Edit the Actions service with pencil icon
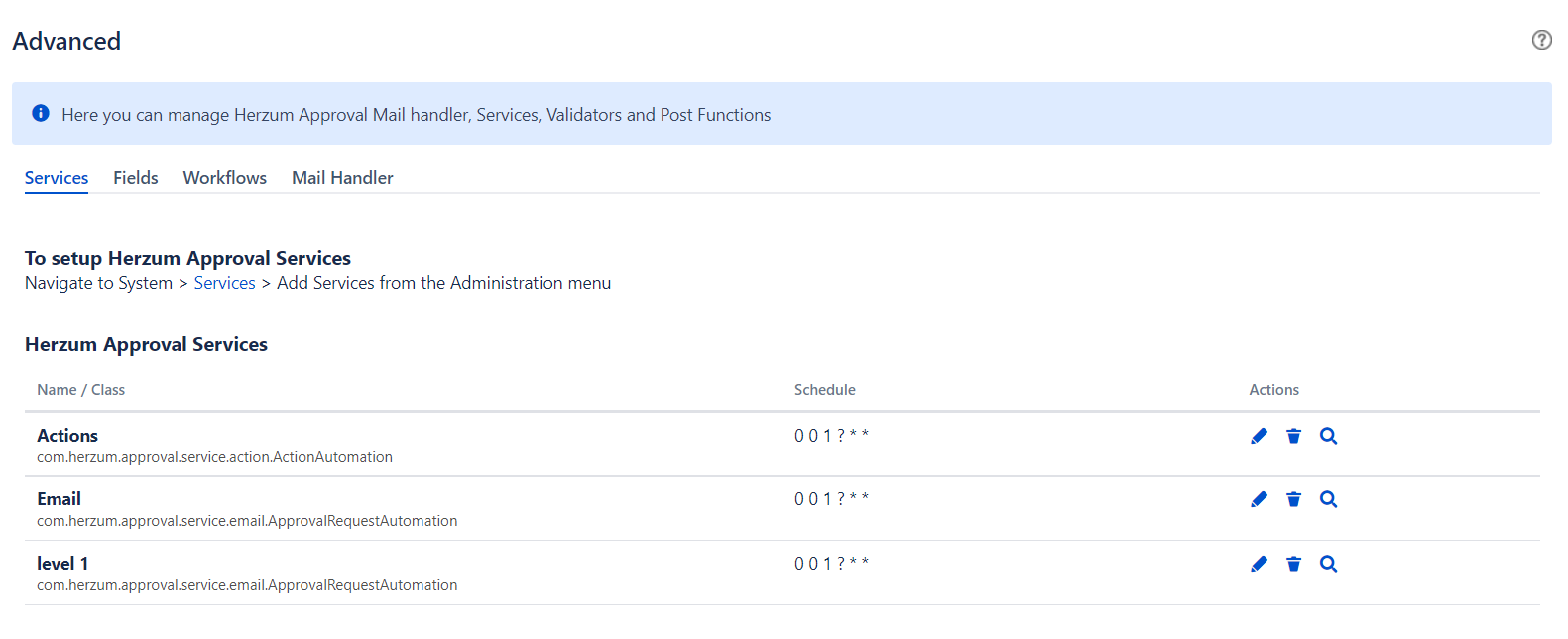 [x=1259, y=436]
